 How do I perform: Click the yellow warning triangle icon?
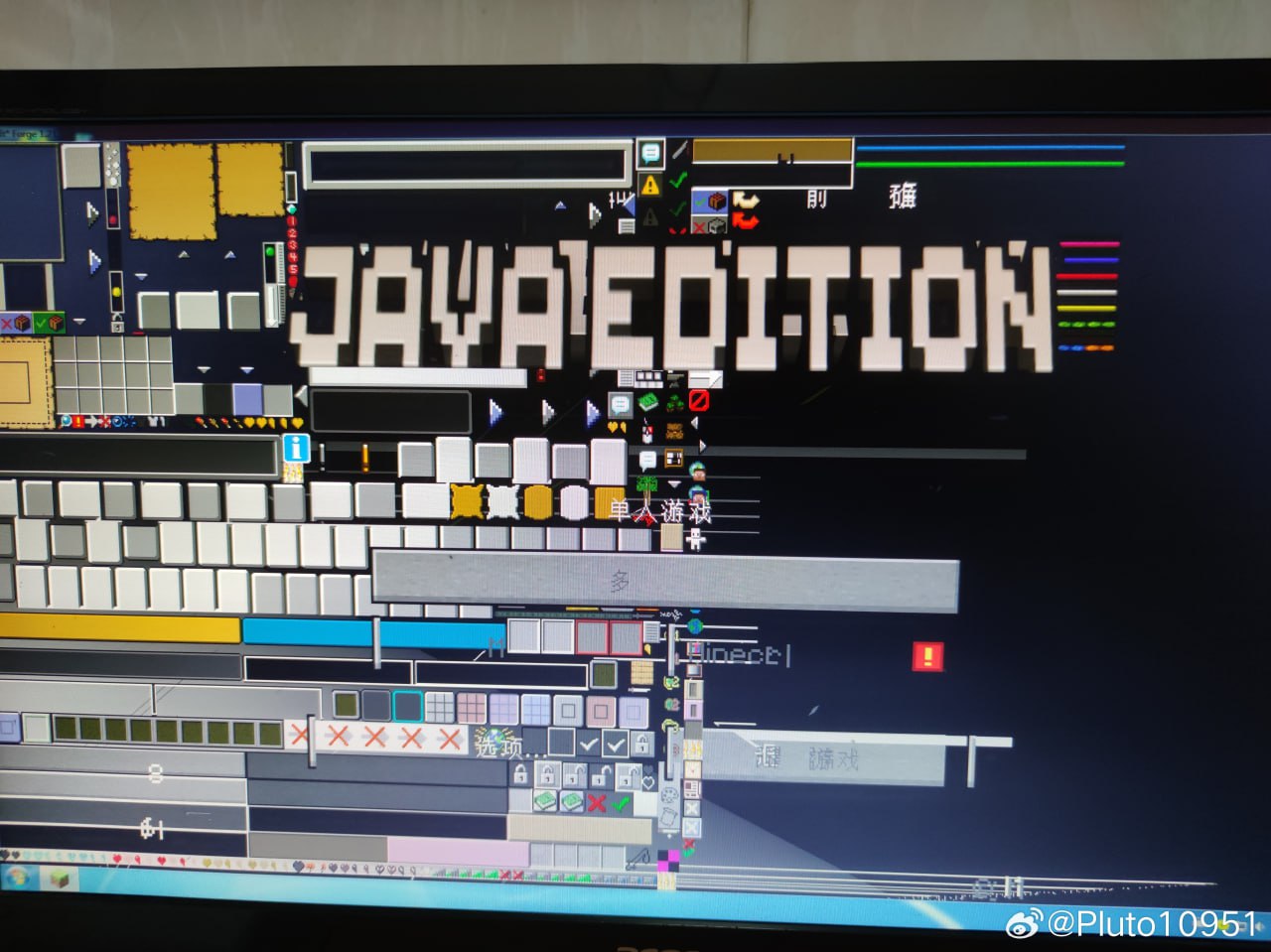coord(649,185)
